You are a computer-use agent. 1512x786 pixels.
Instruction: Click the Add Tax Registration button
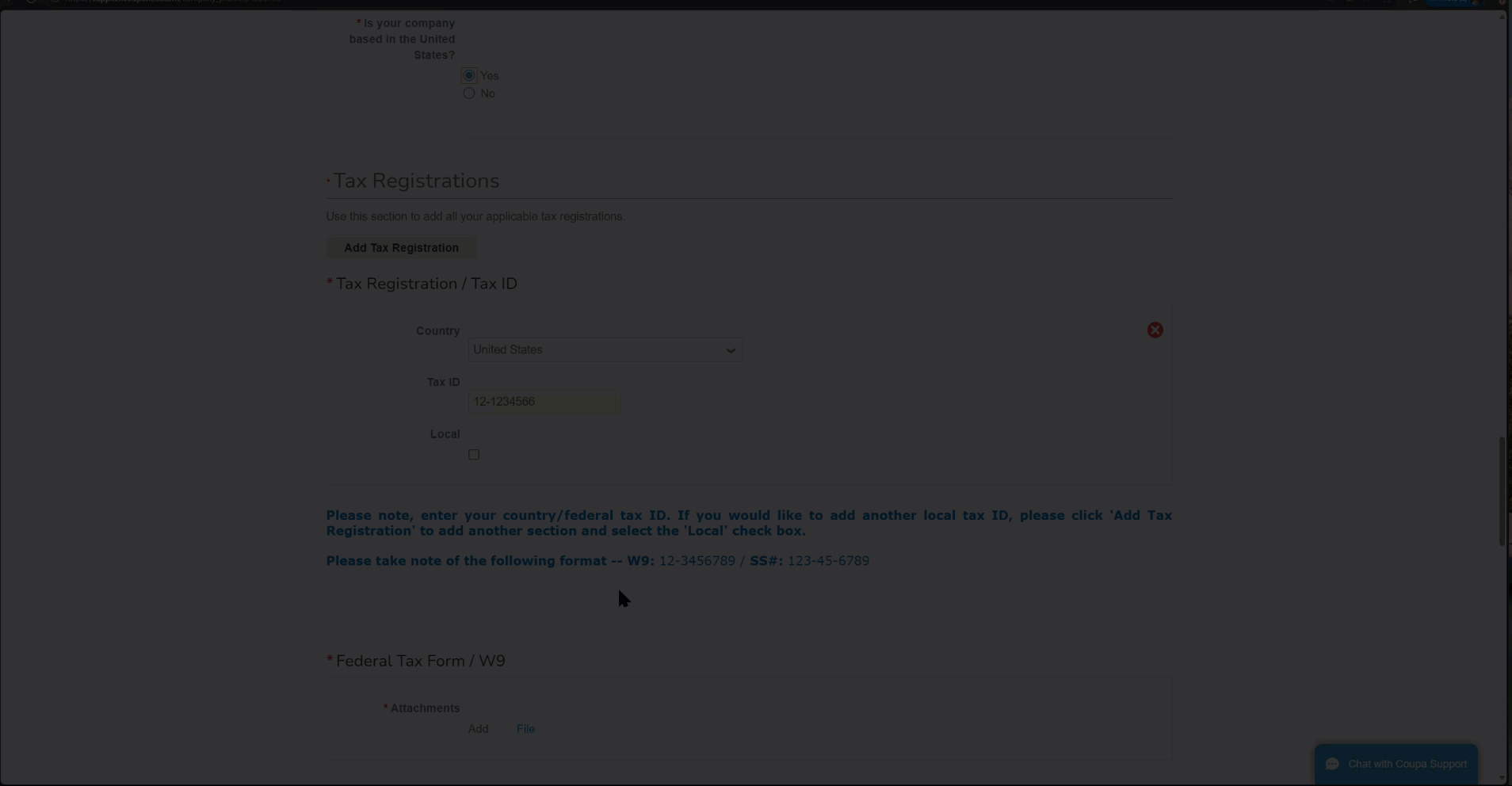pyautogui.click(x=401, y=248)
